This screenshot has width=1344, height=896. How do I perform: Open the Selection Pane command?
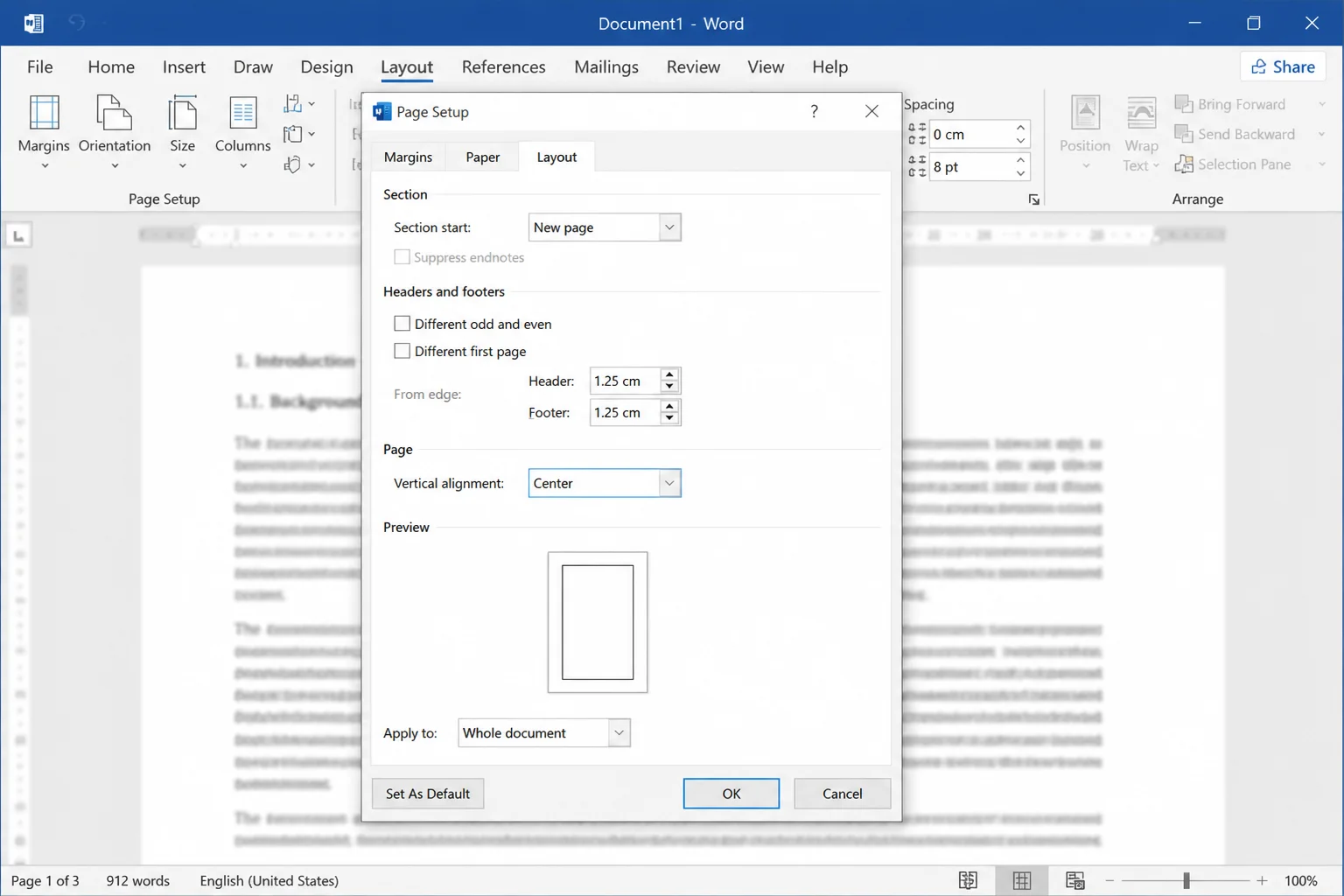pyautogui.click(x=1233, y=164)
